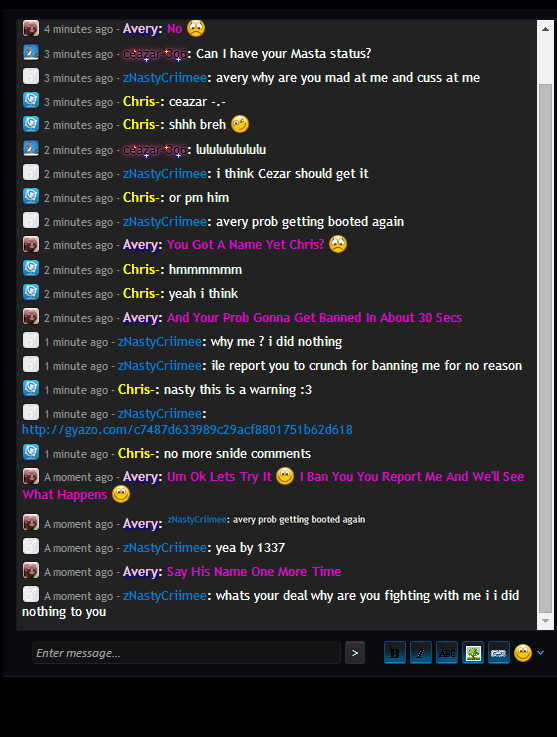Click Chris- username on 'no more snide comments'

138,453
